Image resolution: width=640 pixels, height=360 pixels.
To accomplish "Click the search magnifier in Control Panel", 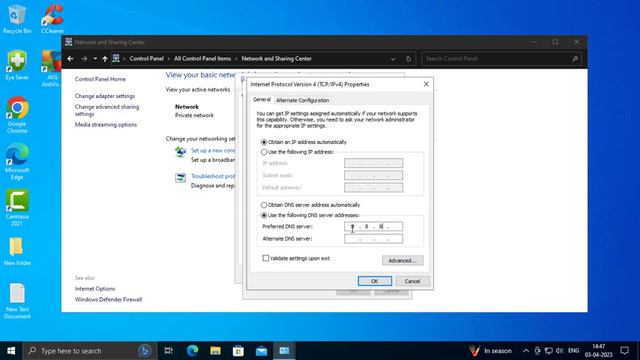I will click(x=575, y=59).
